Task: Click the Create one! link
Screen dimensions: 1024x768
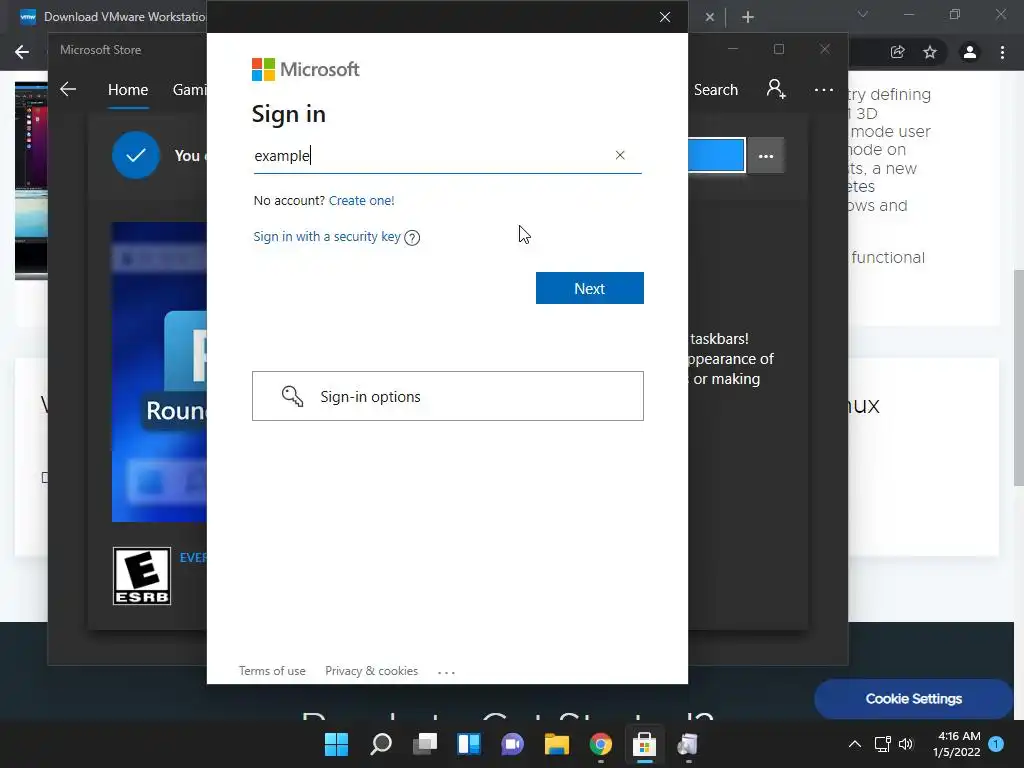Action: click(x=362, y=200)
